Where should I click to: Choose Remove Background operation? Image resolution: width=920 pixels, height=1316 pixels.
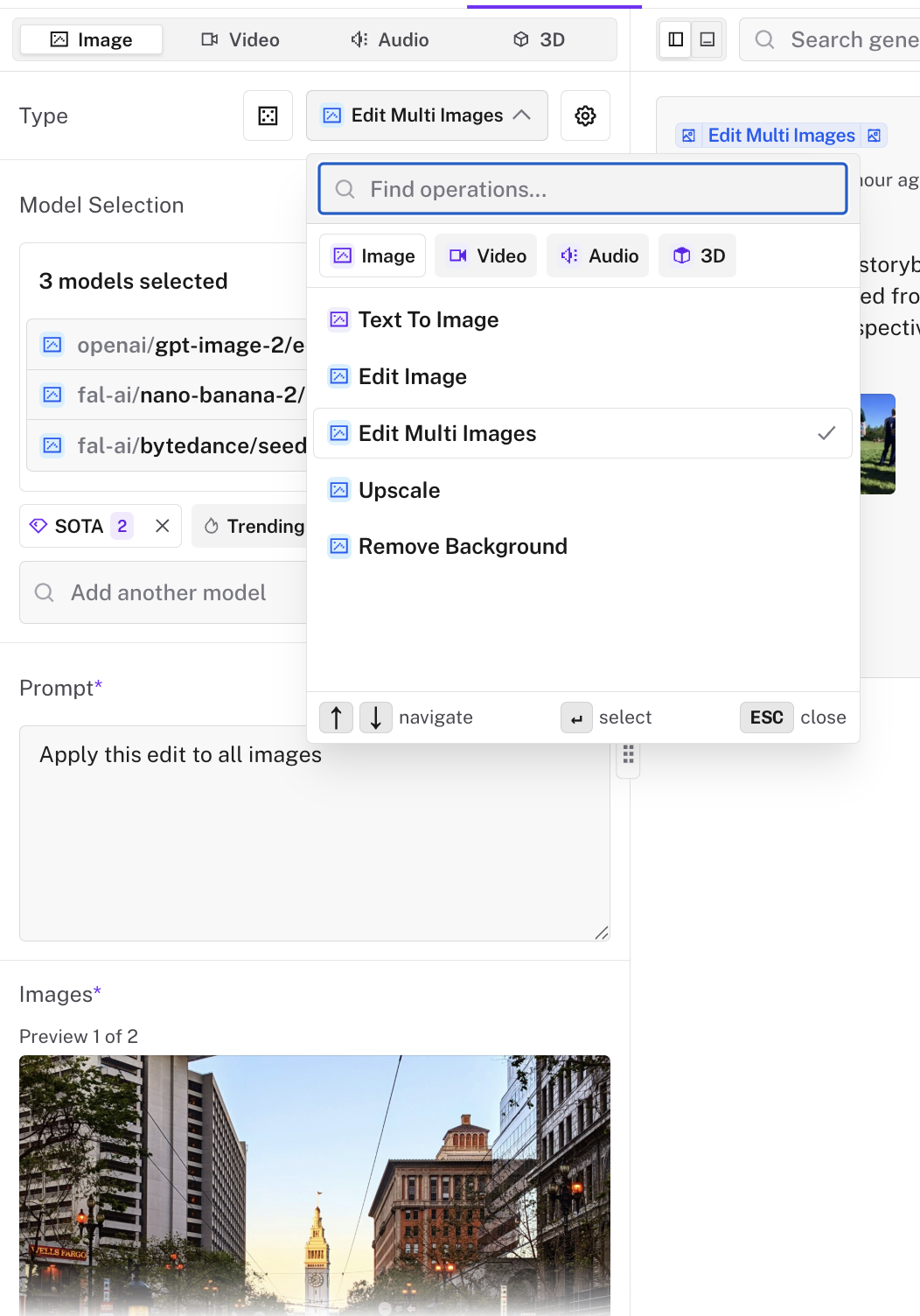click(582, 546)
